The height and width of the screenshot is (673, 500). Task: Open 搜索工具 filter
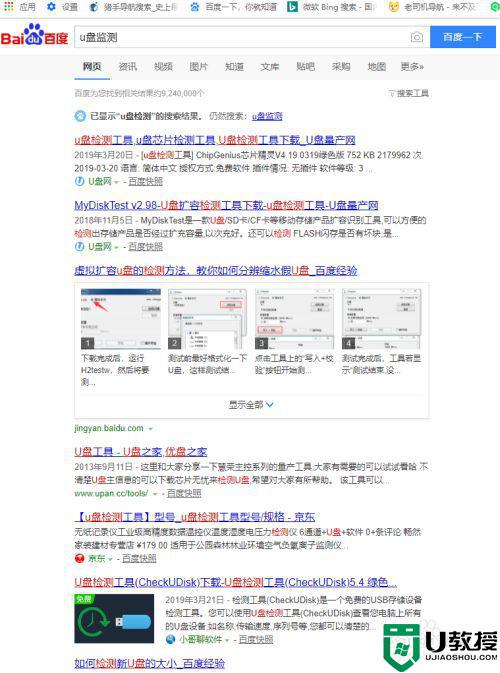tap(409, 93)
